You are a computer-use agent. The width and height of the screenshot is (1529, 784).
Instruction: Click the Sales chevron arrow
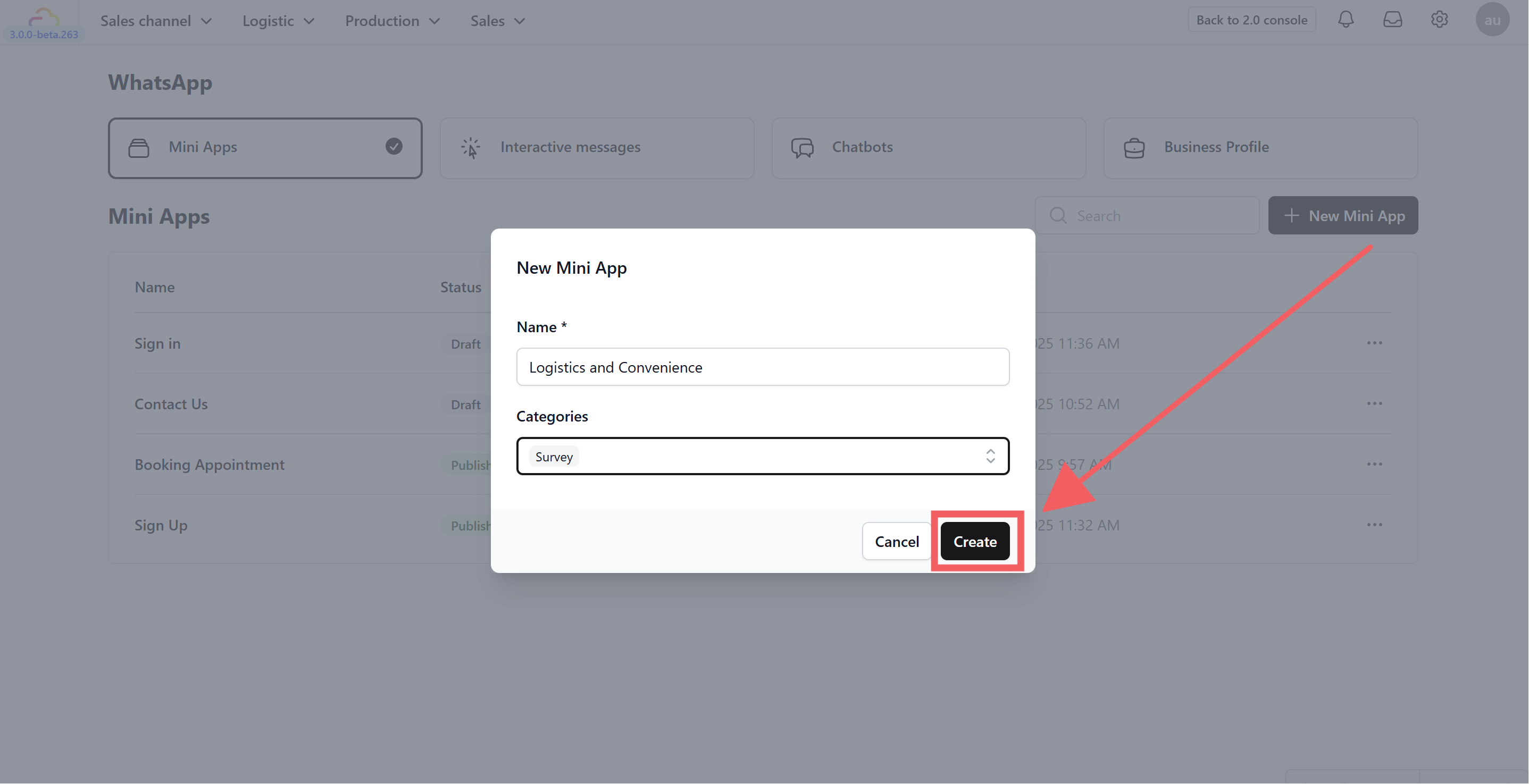(520, 21)
